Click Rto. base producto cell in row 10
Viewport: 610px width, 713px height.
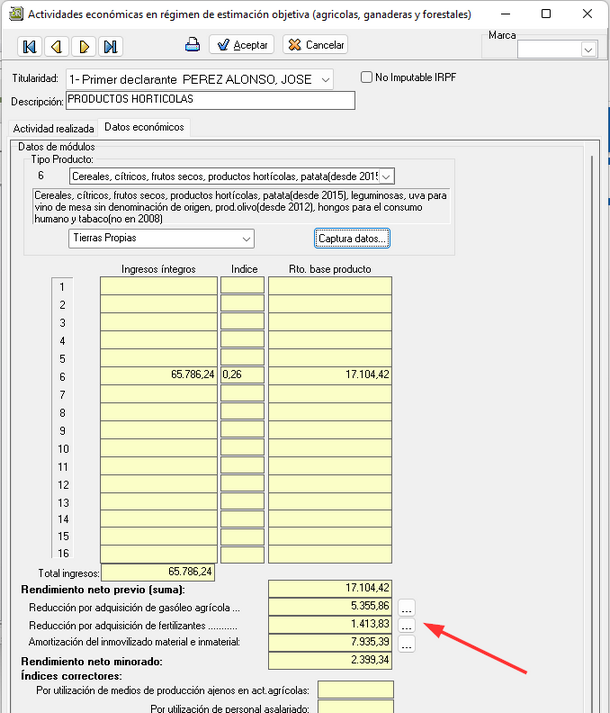pos(330,447)
